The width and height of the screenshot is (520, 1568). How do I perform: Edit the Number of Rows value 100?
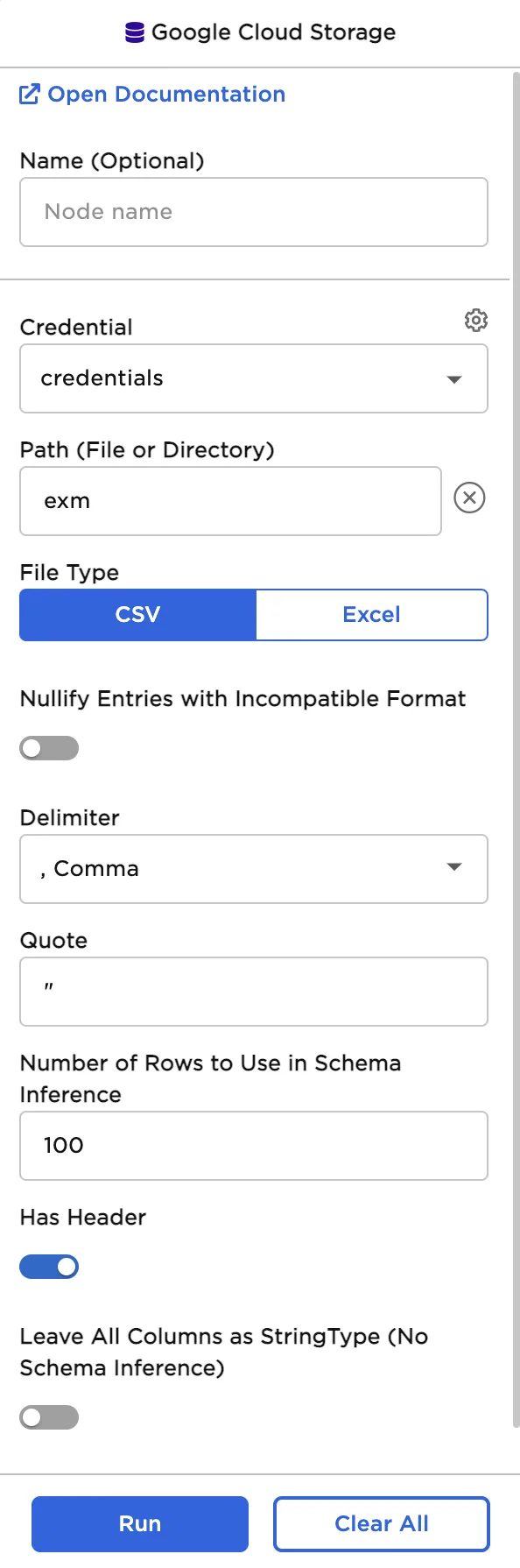point(254,1146)
